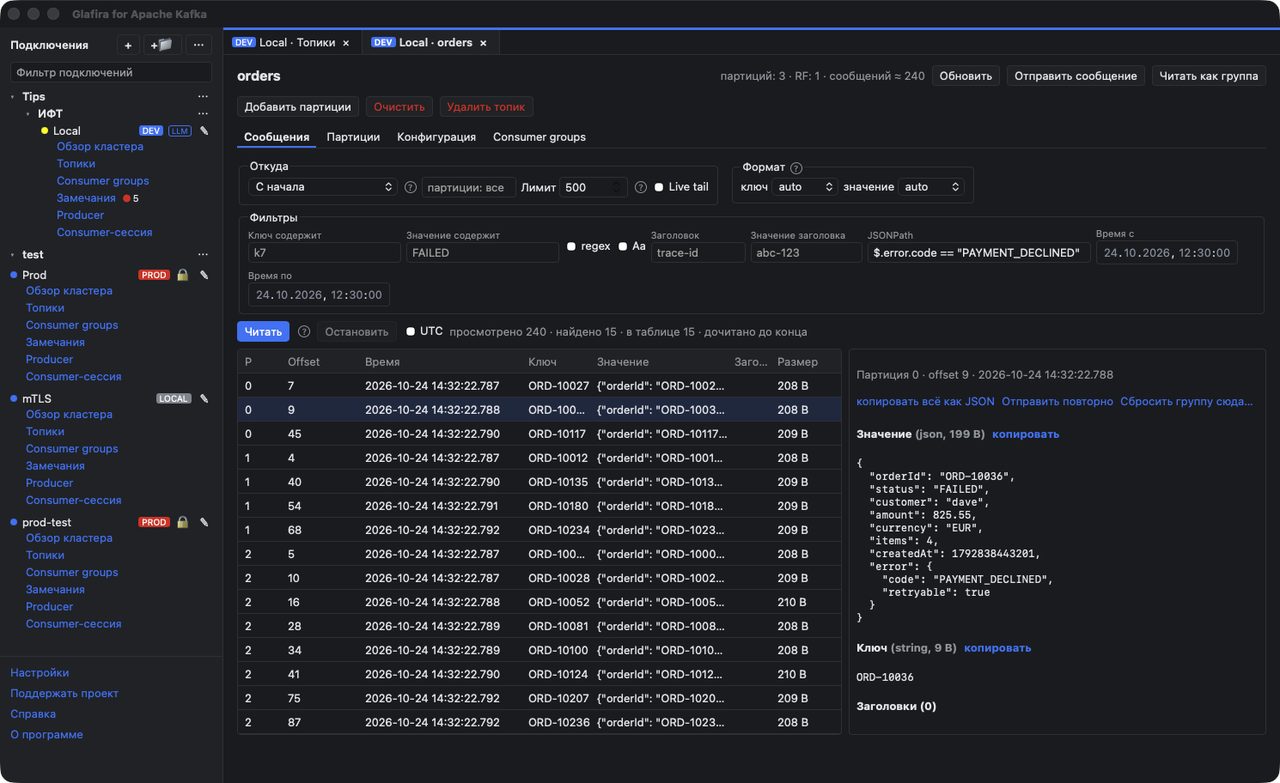Close the Local · orders tab

coord(483,43)
